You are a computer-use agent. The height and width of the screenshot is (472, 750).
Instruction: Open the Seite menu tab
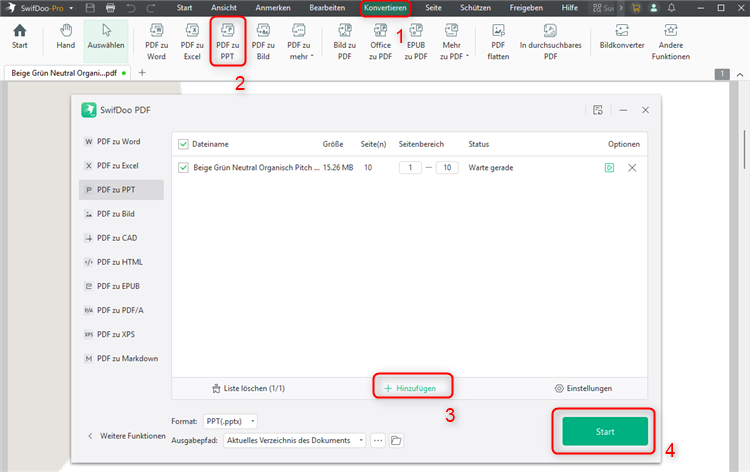[x=433, y=8]
